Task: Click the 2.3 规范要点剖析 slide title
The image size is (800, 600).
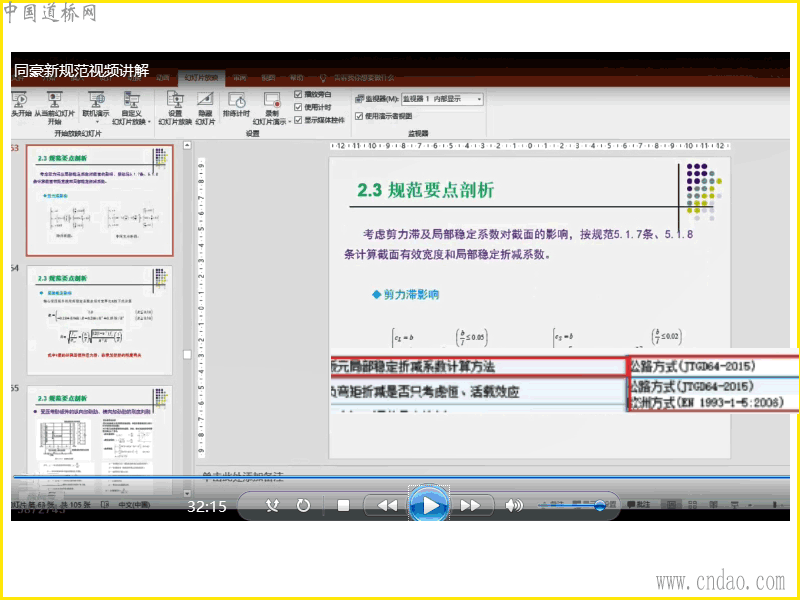Action: 425,190
